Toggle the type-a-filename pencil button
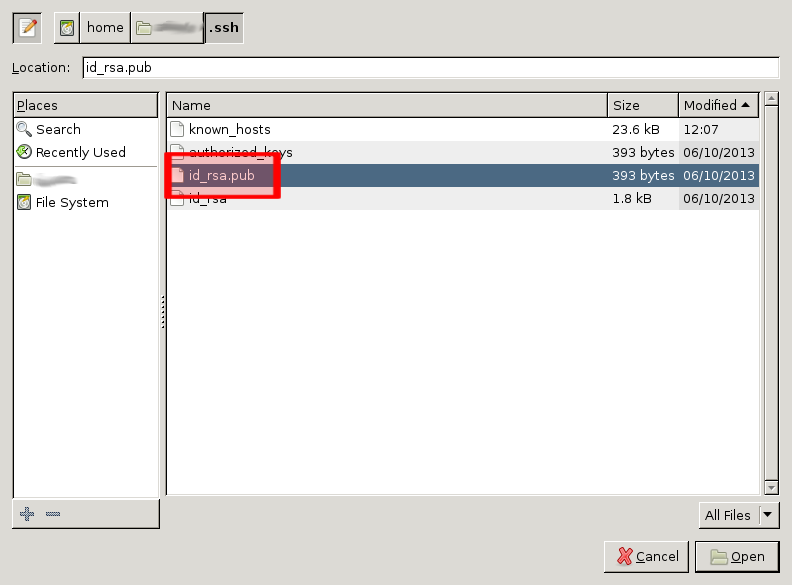The width and height of the screenshot is (792, 585). point(27,28)
